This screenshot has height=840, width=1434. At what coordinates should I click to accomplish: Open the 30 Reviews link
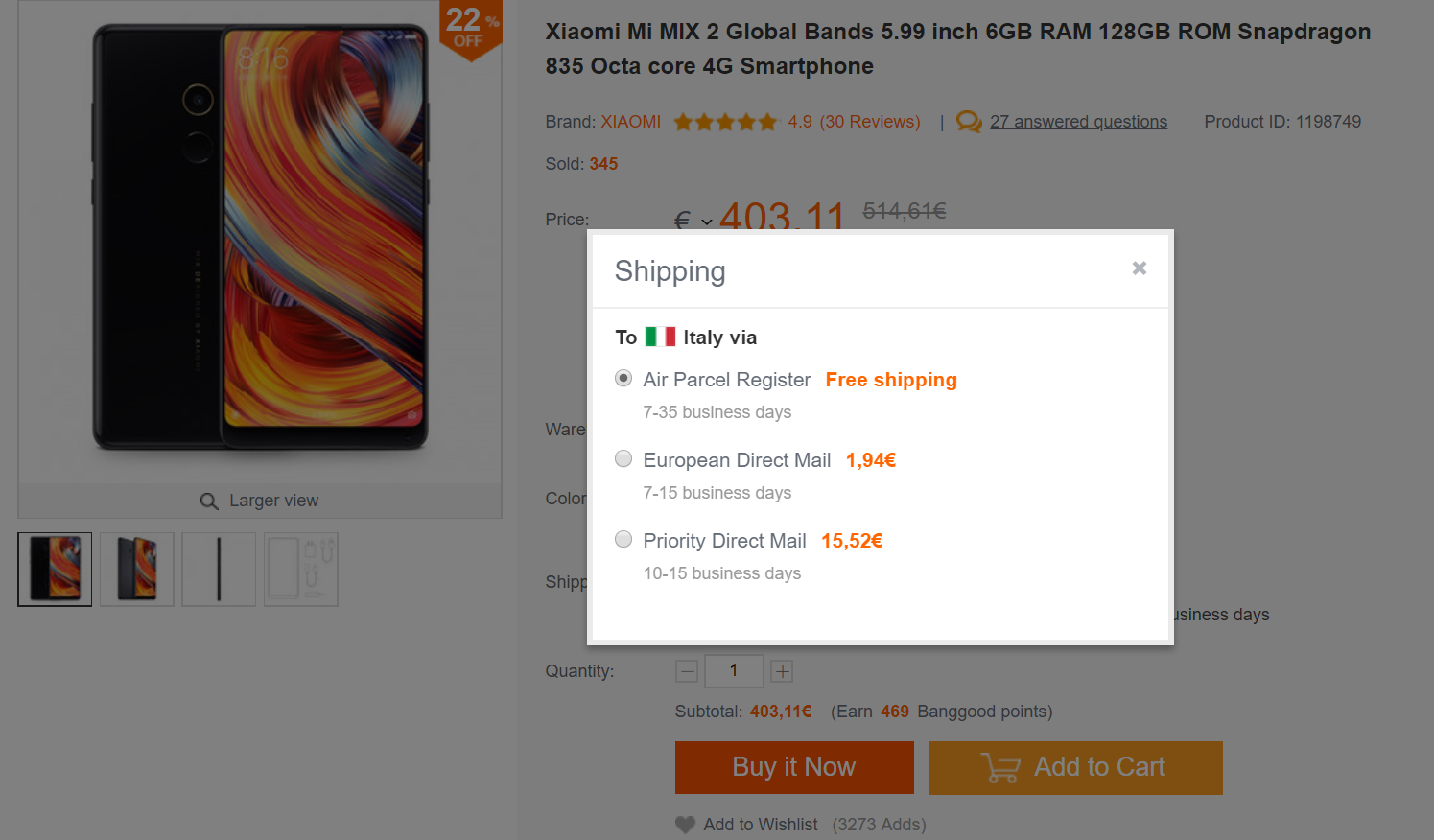click(x=869, y=122)
